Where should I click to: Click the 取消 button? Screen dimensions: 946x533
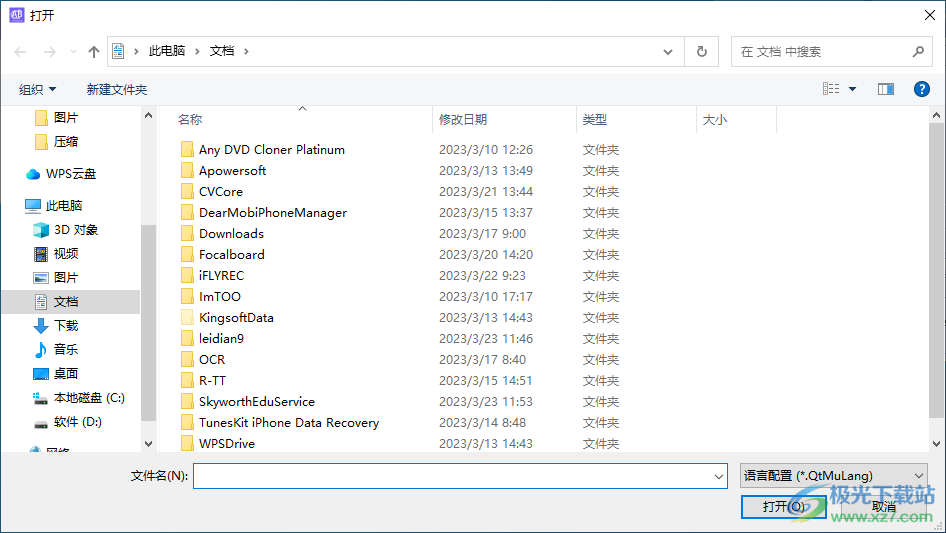pyautogui.click(x=883, y=506)
